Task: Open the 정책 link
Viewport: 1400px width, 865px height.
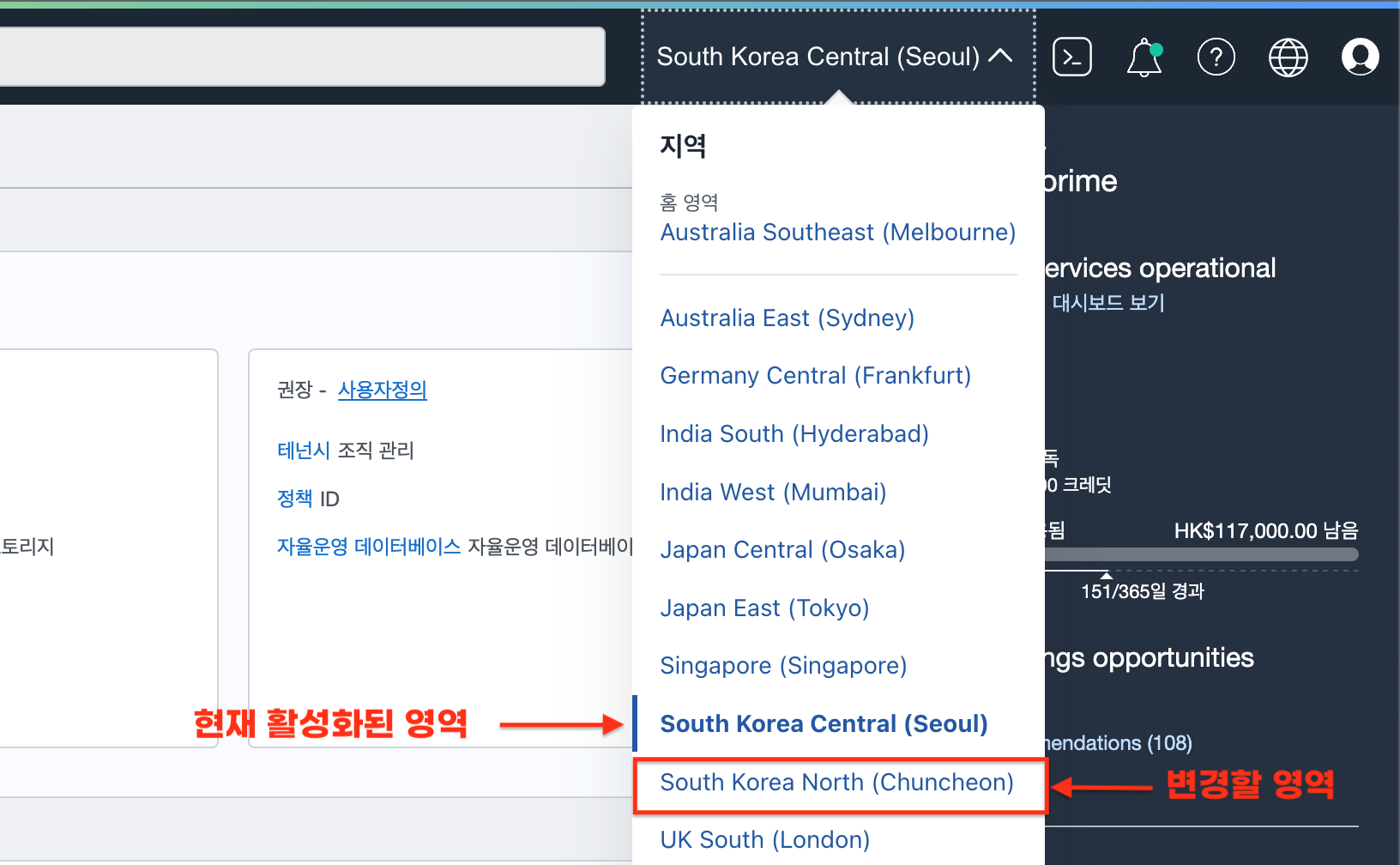Action: [x=295, y=499]
